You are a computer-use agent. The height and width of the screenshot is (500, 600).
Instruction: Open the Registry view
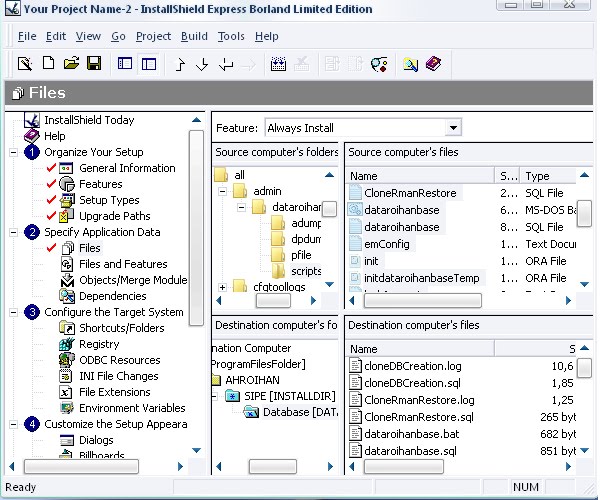pyautogui.click(x=99, y=344)
